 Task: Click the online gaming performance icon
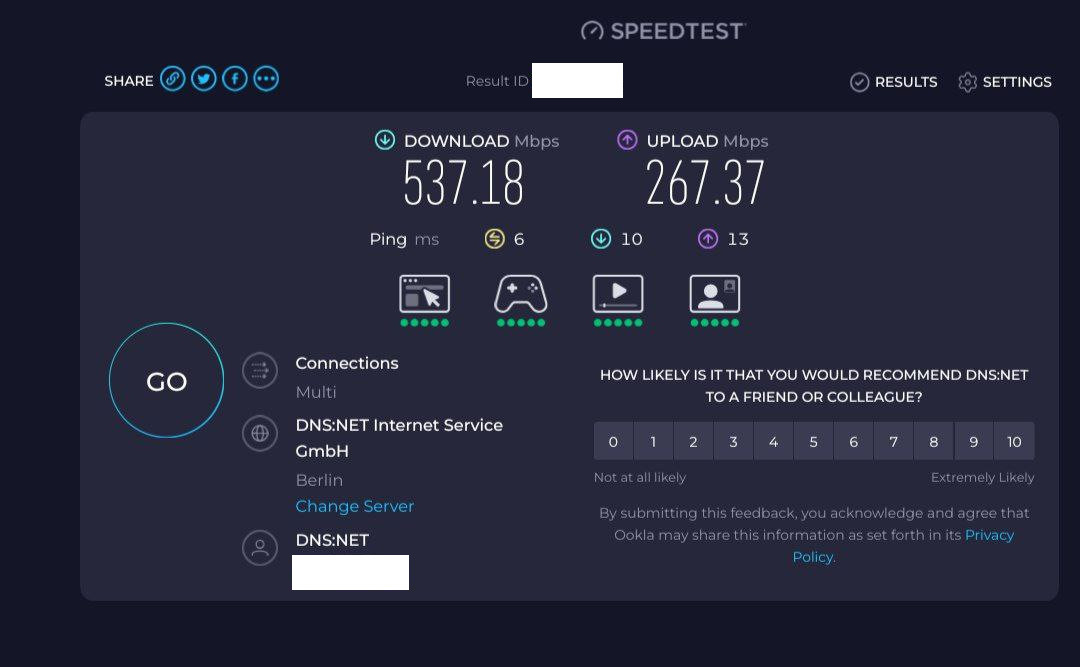[520, 294]
